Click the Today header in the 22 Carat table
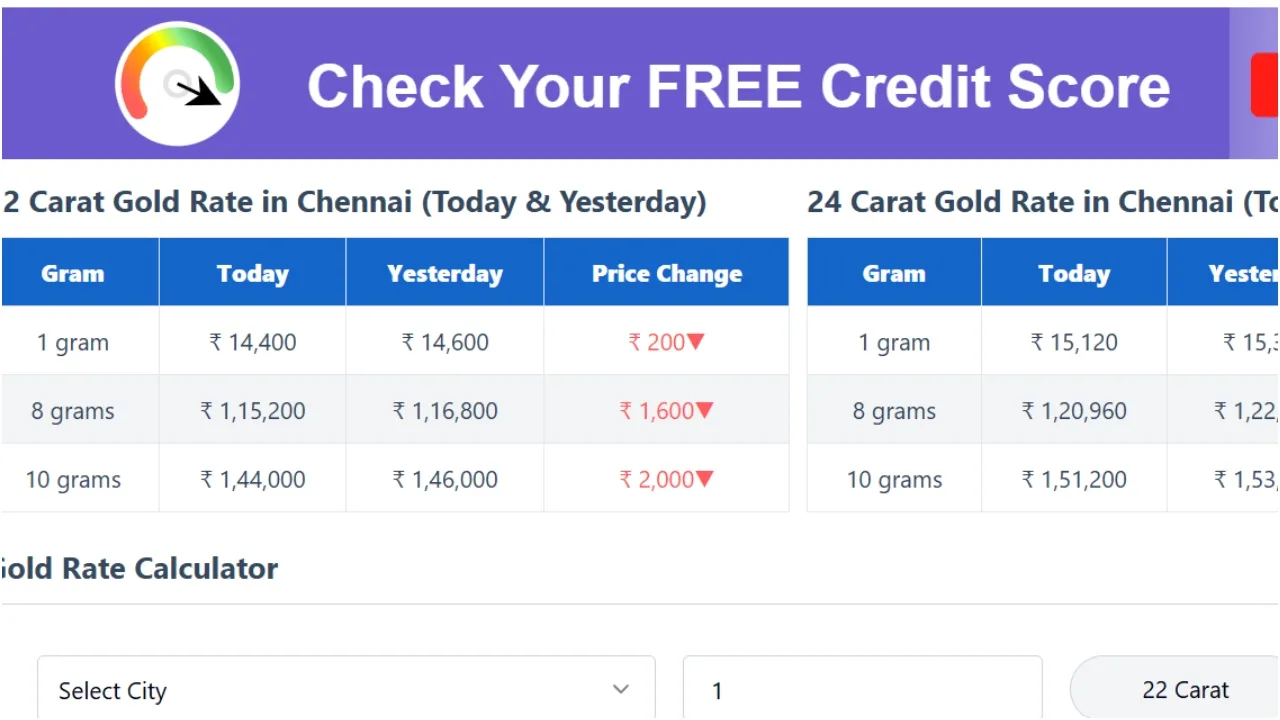Screen dimensions: 1280x720 tap(252, 273)
